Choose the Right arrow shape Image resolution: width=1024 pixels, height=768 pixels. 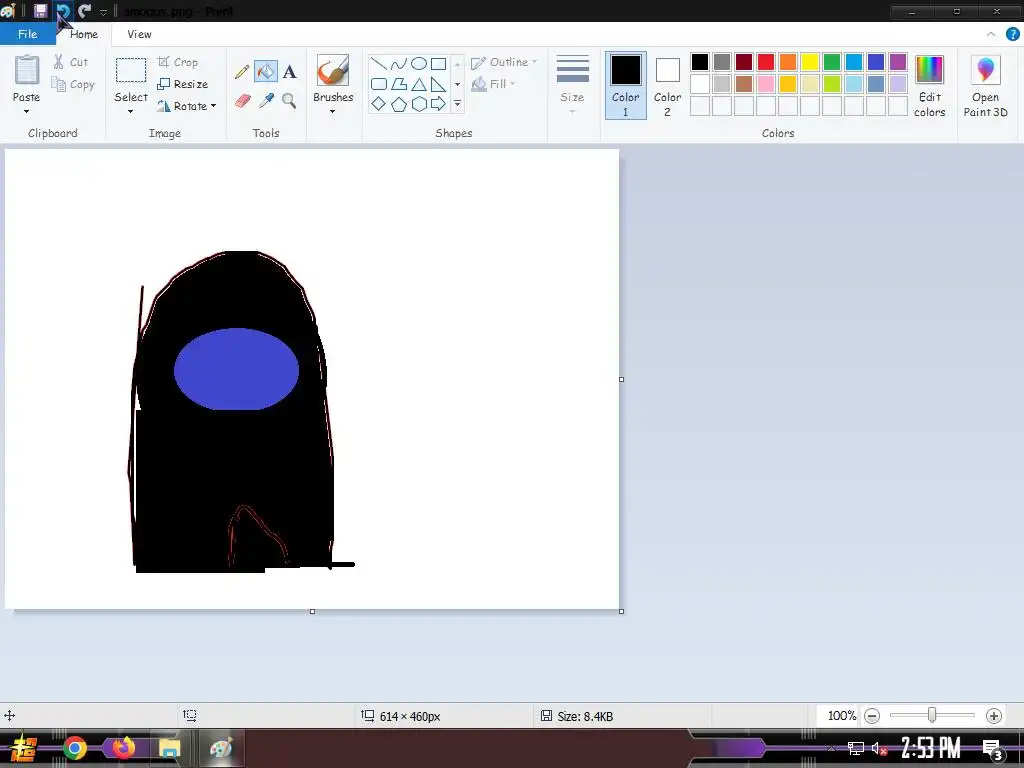coord(438,104)
